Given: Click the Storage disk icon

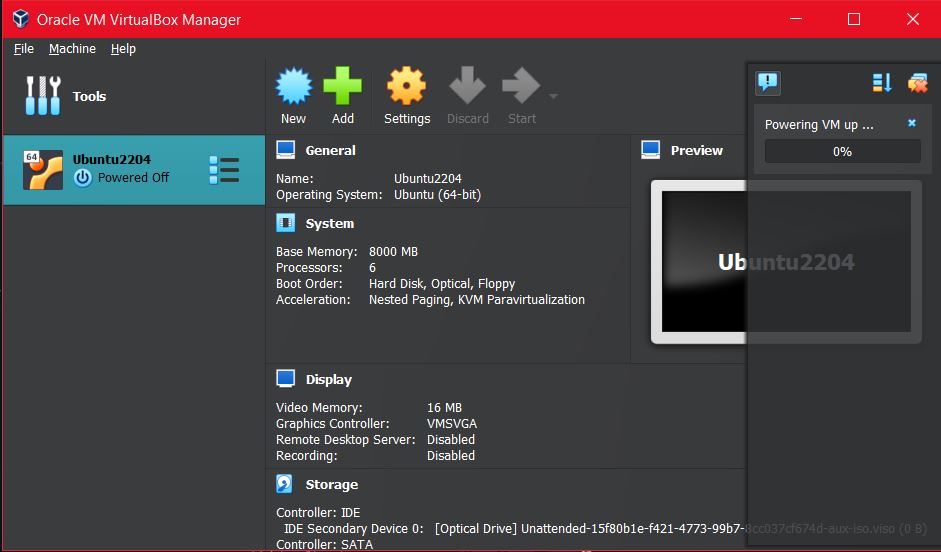Looking at the screenshot, I should (x=284, y=484).
